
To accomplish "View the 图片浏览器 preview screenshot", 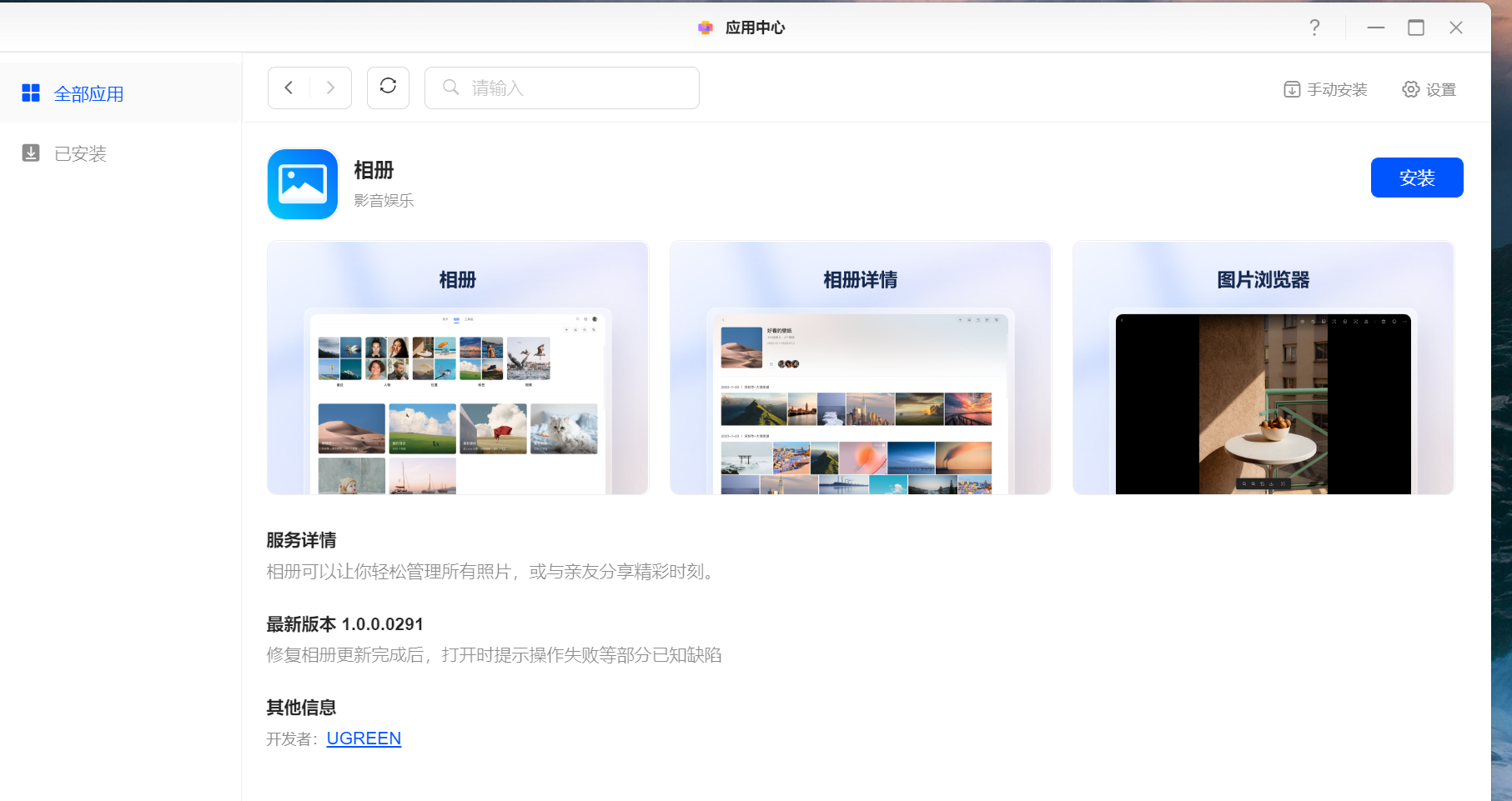I will pos(1263,368).
